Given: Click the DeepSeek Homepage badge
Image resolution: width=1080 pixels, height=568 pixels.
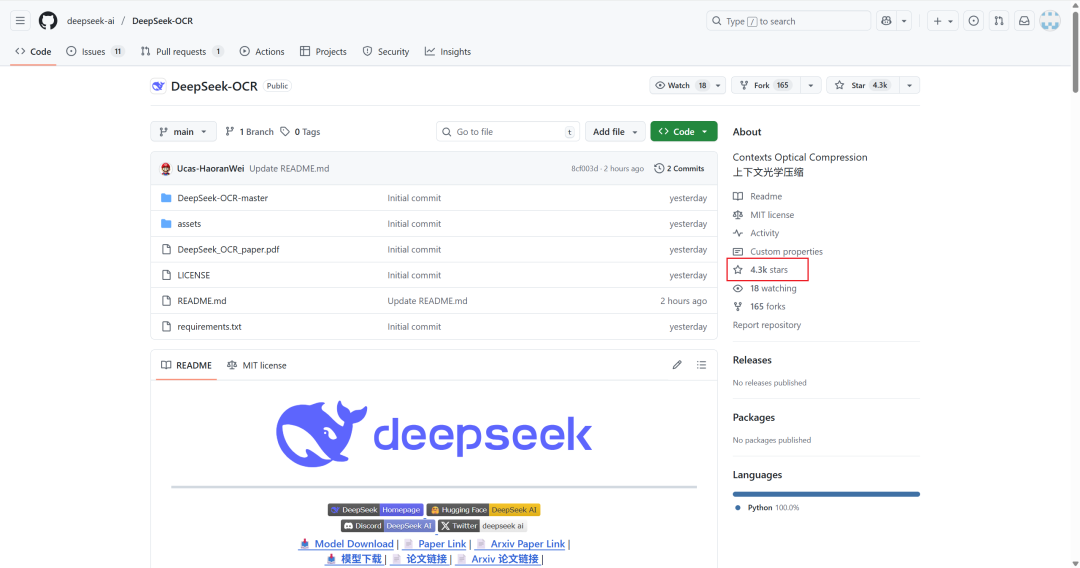Looking at the screenshot, I should click(x=375, y=509).
